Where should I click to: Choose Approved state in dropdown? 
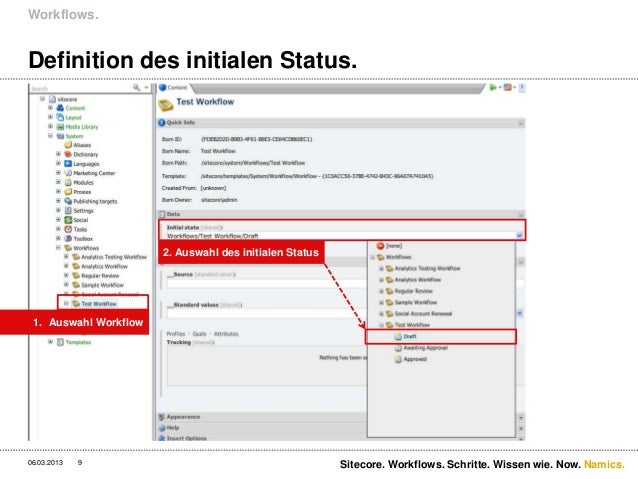click(x=415, y=359)
